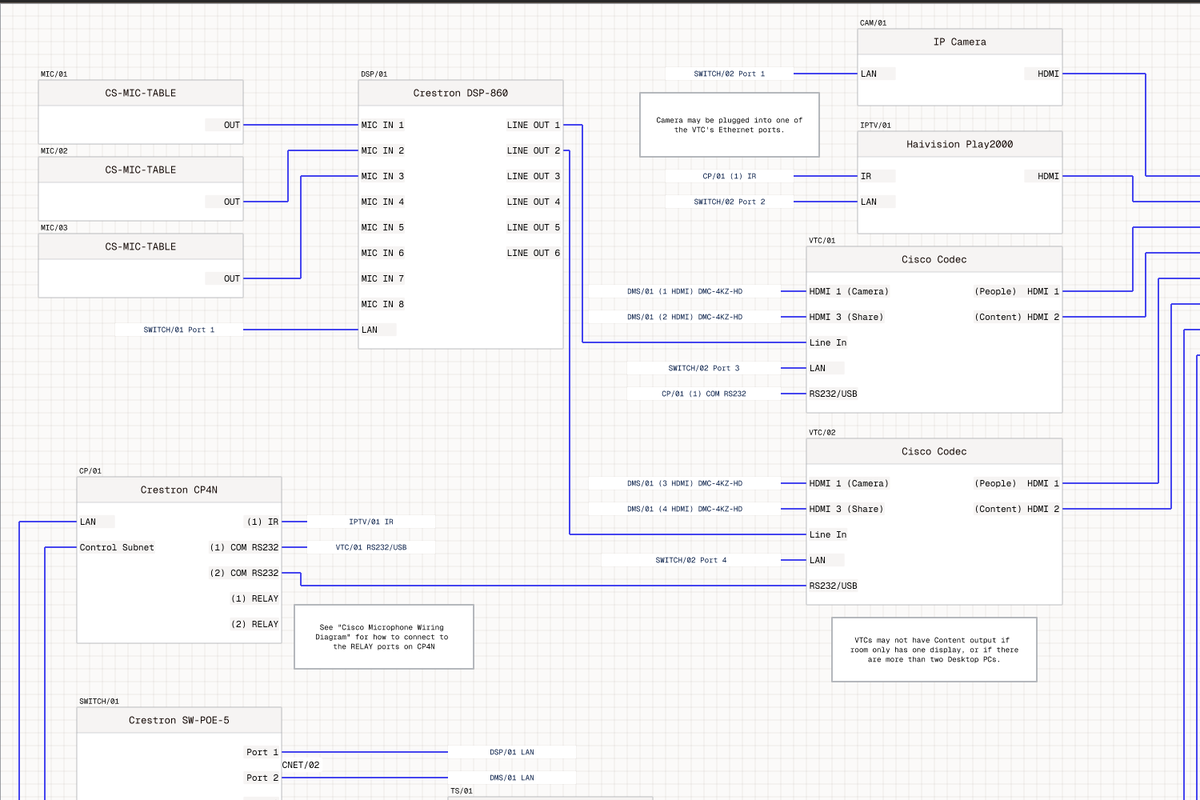1200x800 pixels.
Task: Click the MIC/01 CS-MIC-TABLE block title
Action: point(140,93)
